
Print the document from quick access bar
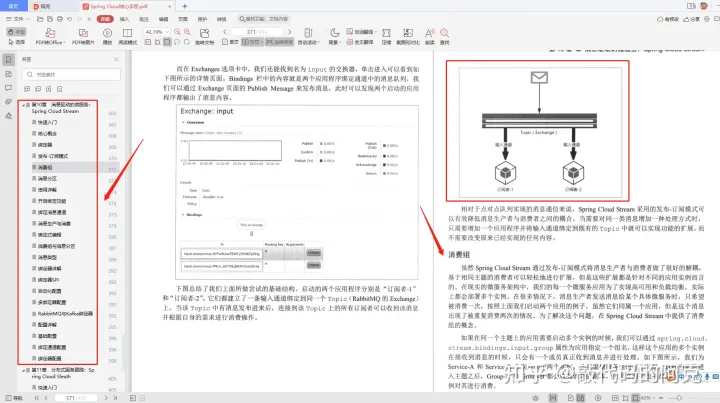pos(60,19)
